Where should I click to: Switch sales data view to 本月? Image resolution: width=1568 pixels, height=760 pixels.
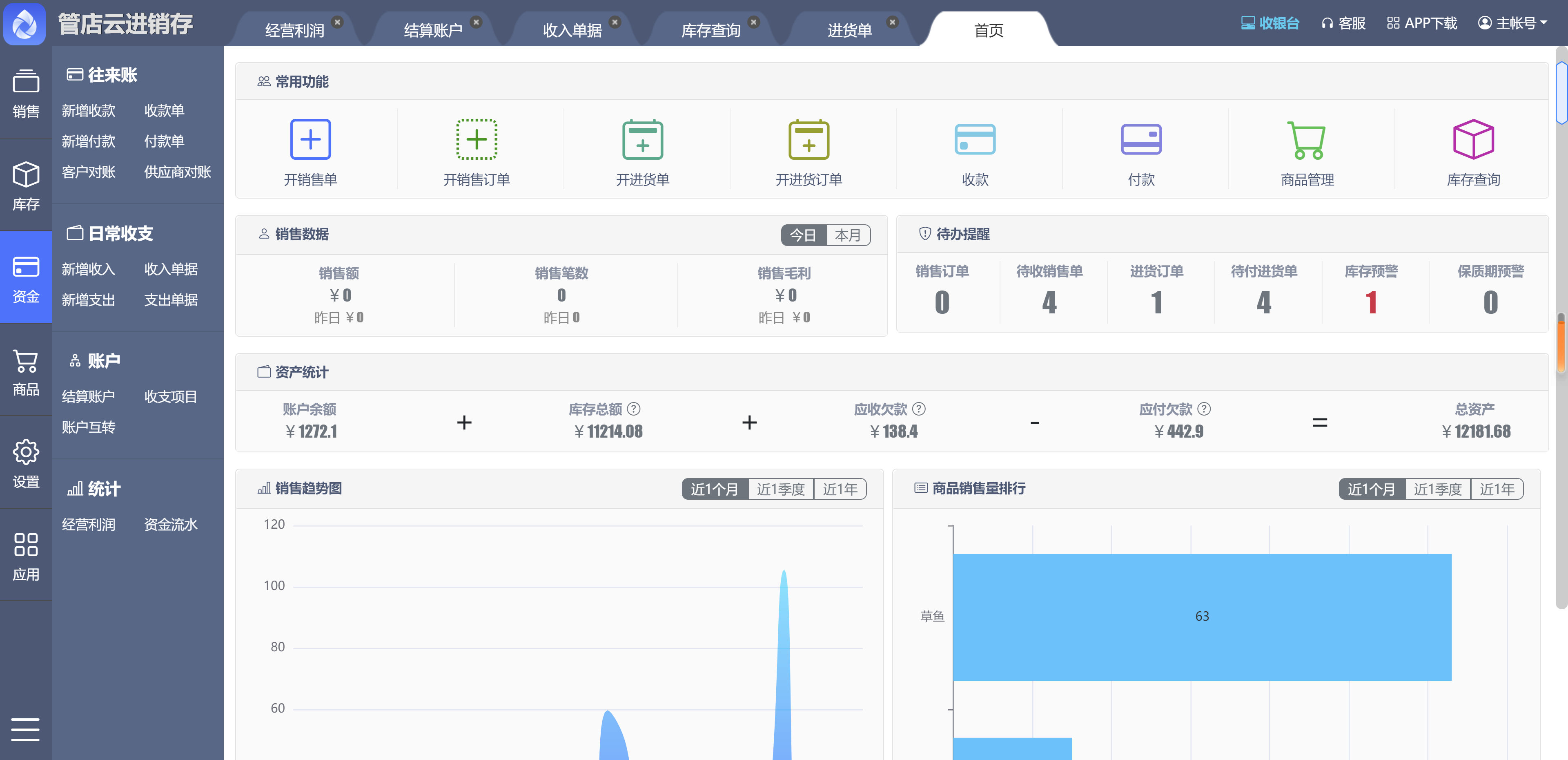(849, 235)
